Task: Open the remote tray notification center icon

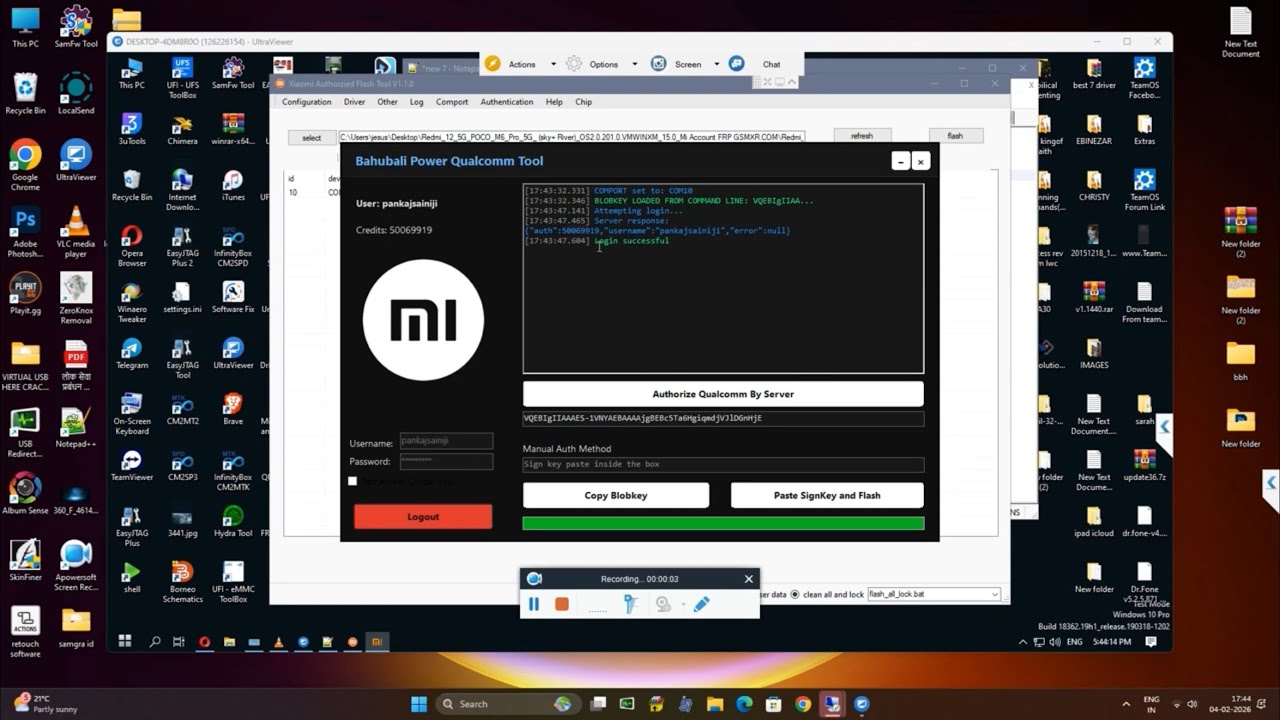Action: (x=1151, y=642)
